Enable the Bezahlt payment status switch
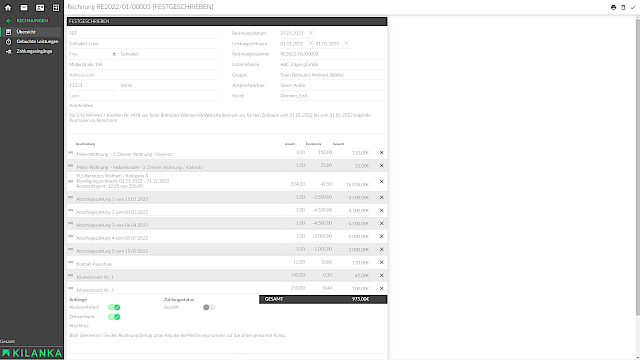Screen dimensions: 640x360 pyautogui.click(x=209, y=307)
